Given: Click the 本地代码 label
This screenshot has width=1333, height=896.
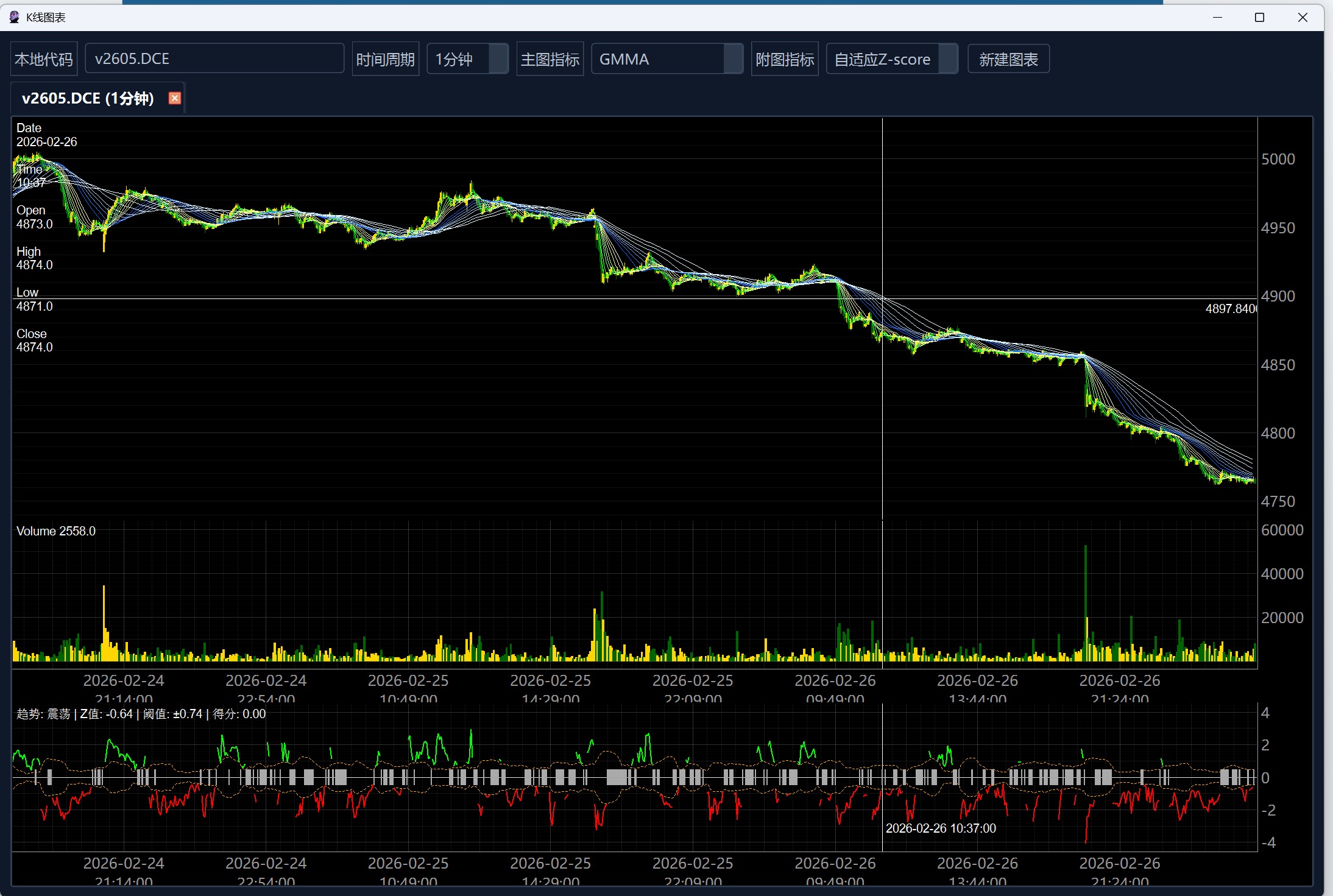Looking at the screenshot, I should [44, 59].
